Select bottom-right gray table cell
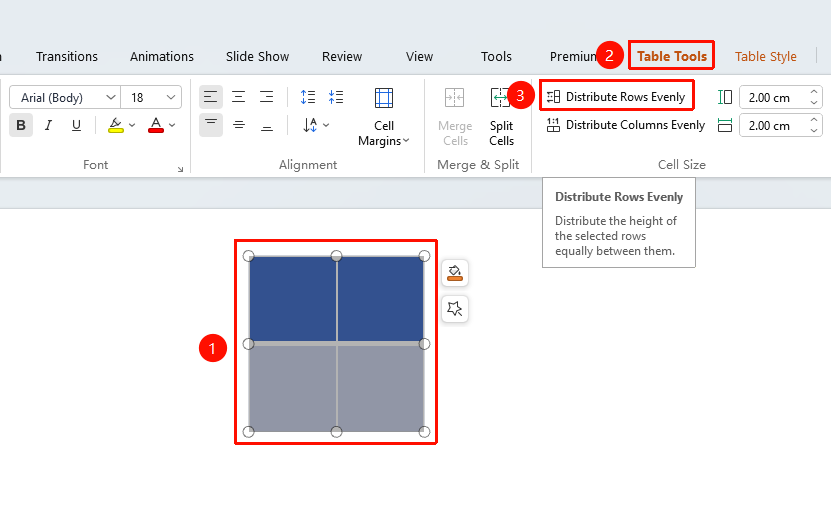 pos(381,389)
